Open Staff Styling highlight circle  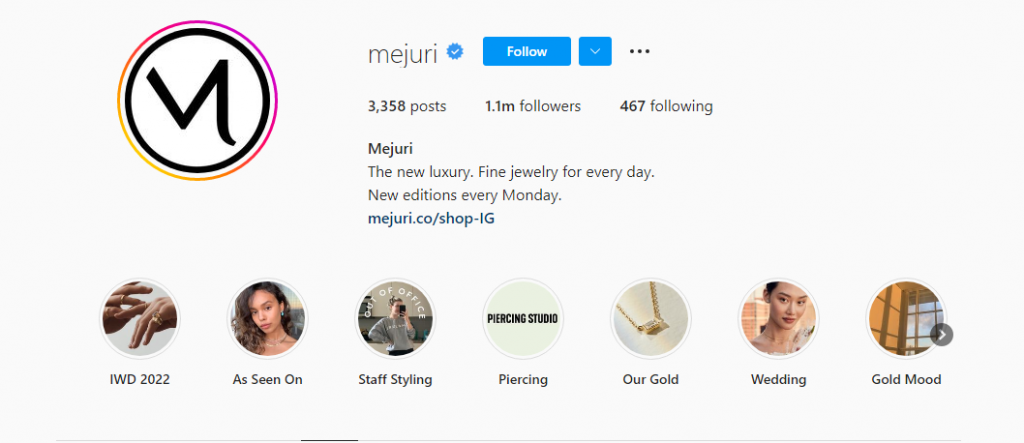click(x=395, y=319)
